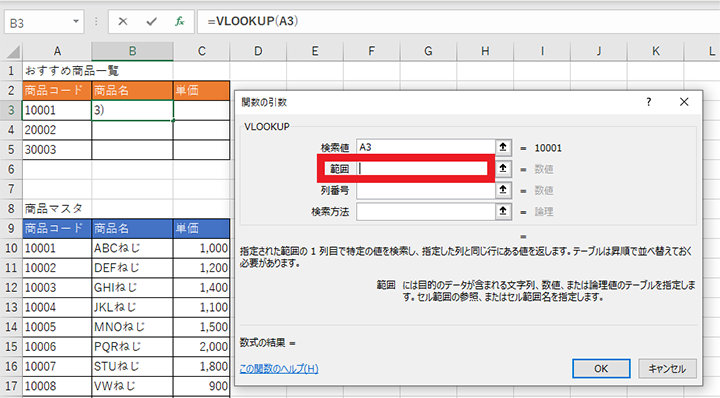720x398 pixels.
Task: Expand the Name Box dropdown arrow
Action: [x=76, y=22]
